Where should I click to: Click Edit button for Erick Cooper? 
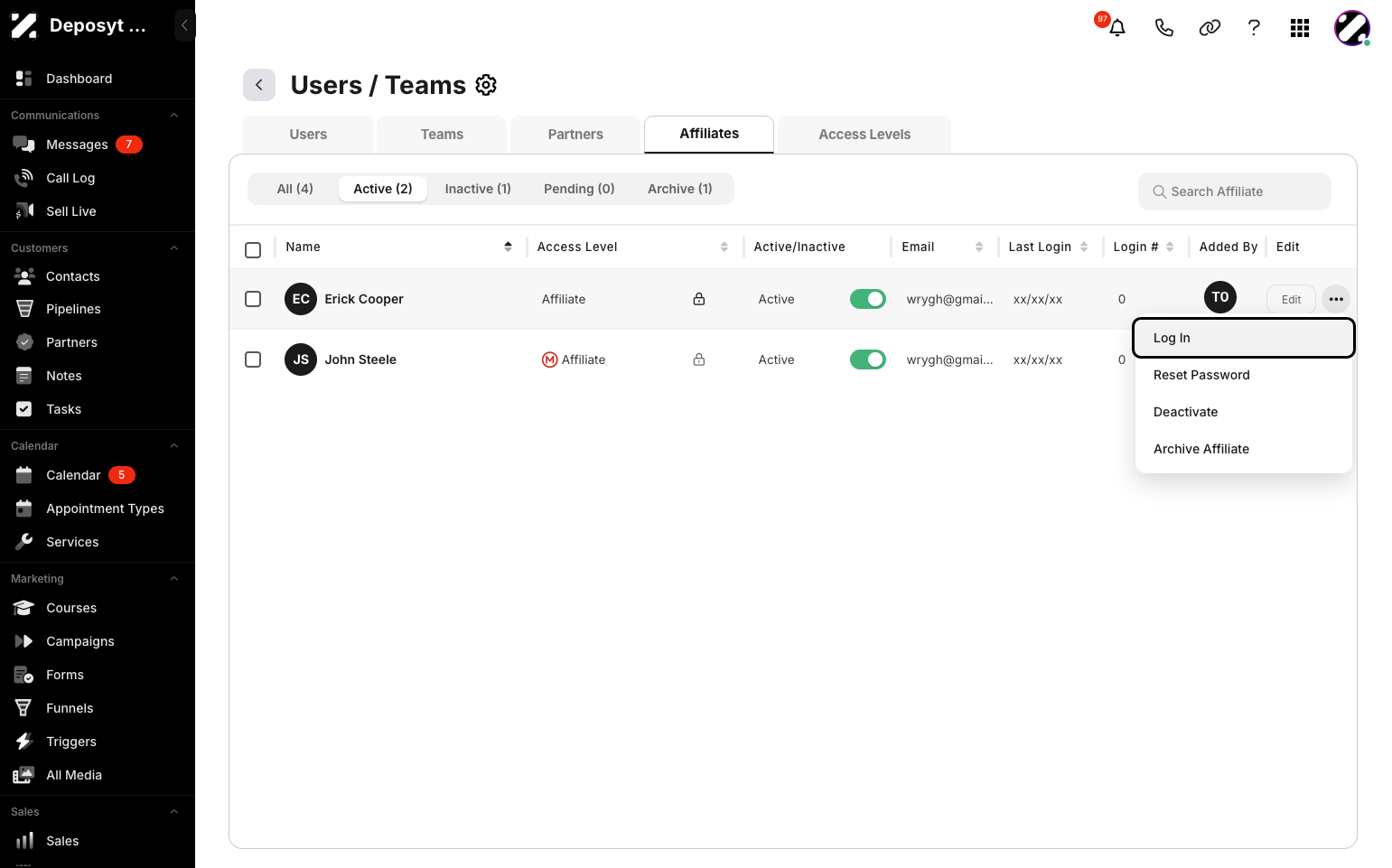(1292, 299)
